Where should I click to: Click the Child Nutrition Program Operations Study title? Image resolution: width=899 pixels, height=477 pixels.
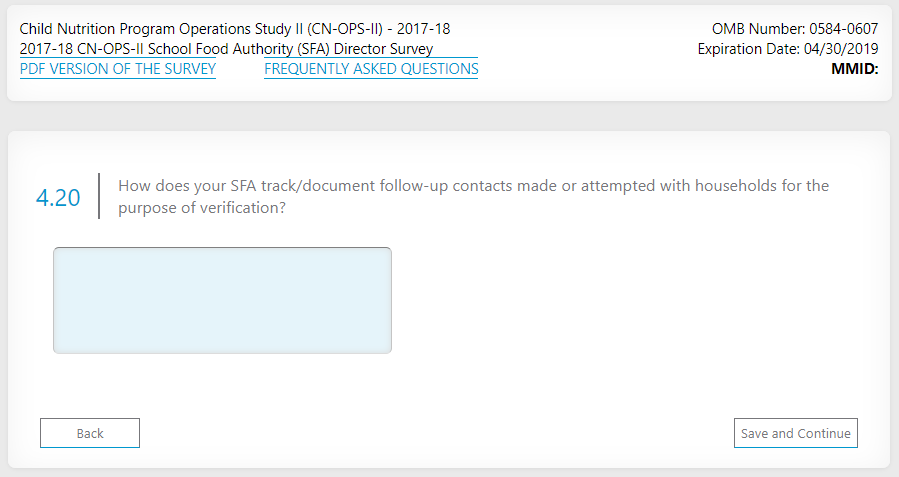pyautogui.click(x=235, y=29)
